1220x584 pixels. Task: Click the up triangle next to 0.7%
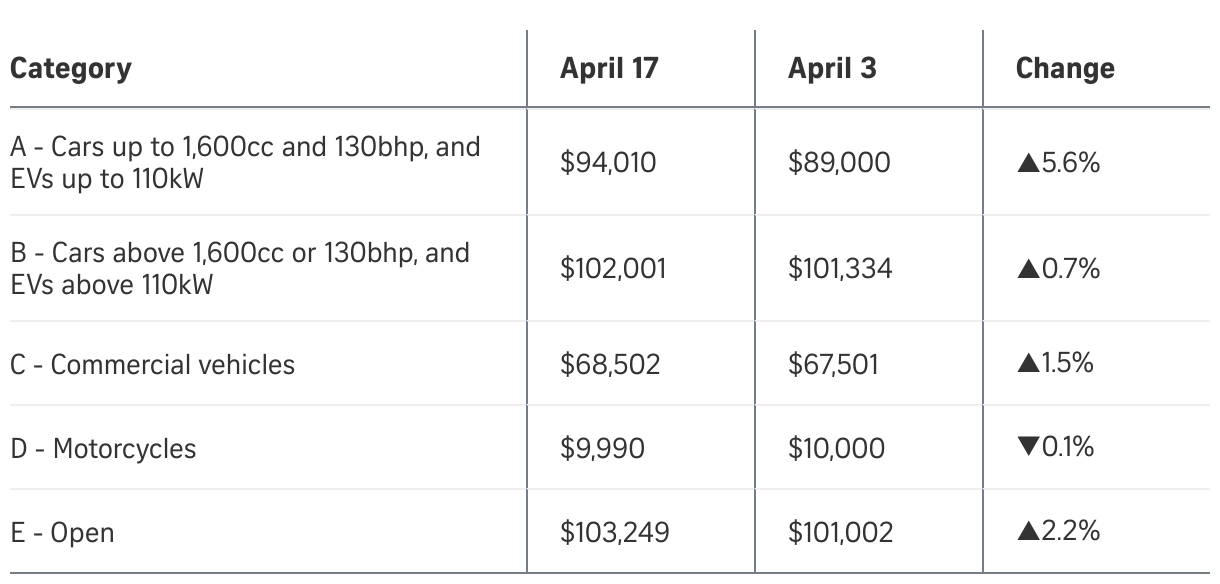pos(1025,269)
